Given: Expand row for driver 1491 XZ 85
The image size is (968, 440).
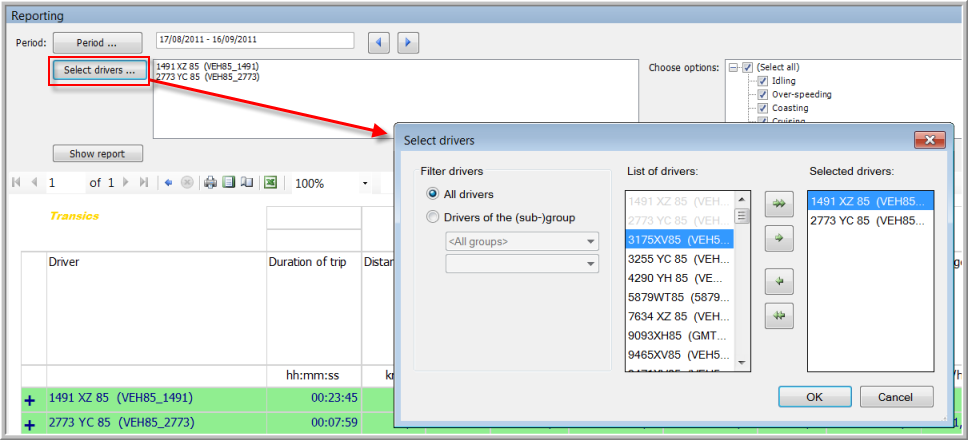Looking at the screenshot, I should click(x=30, y=399).
